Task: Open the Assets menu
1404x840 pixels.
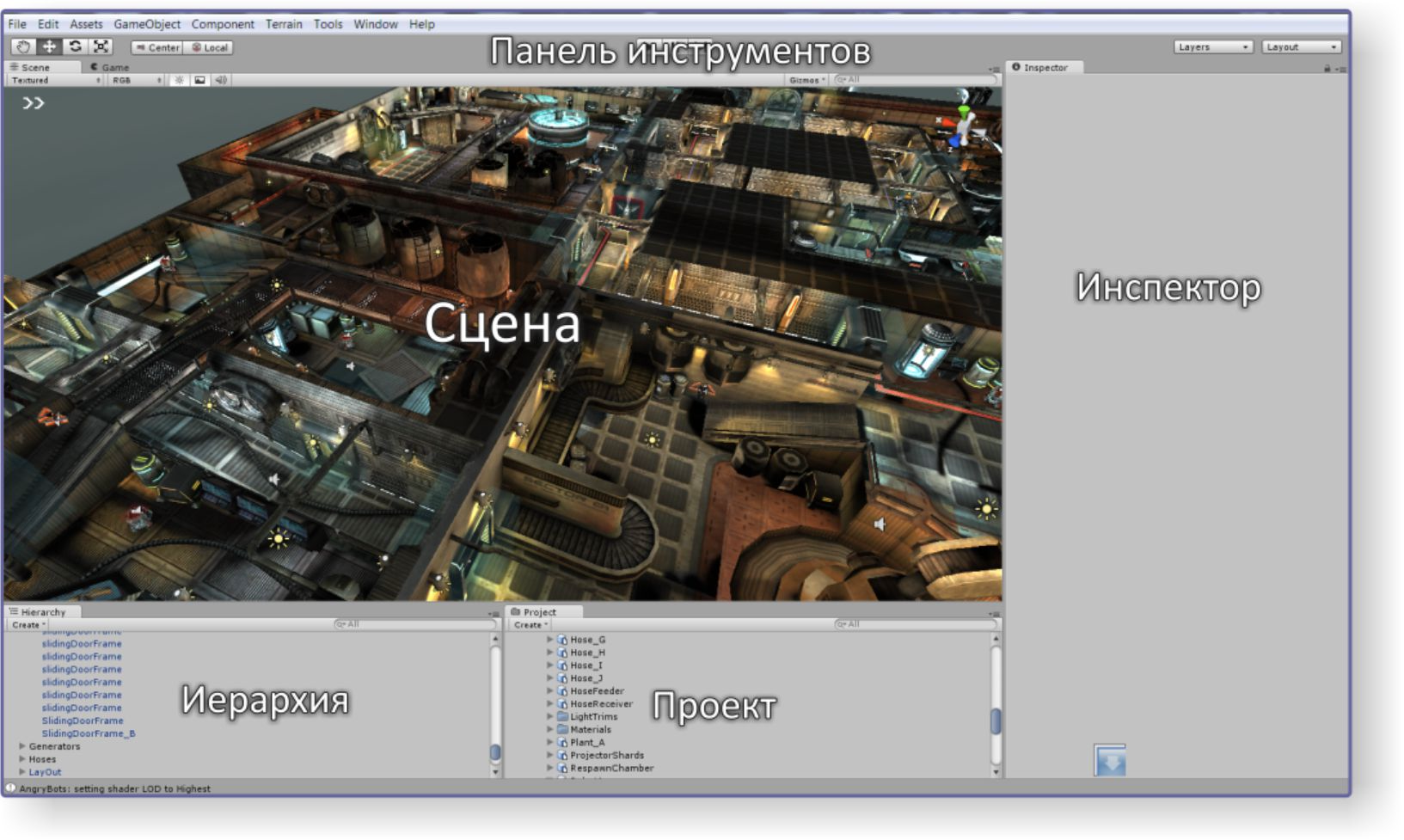Action: (x=86, y=24)
